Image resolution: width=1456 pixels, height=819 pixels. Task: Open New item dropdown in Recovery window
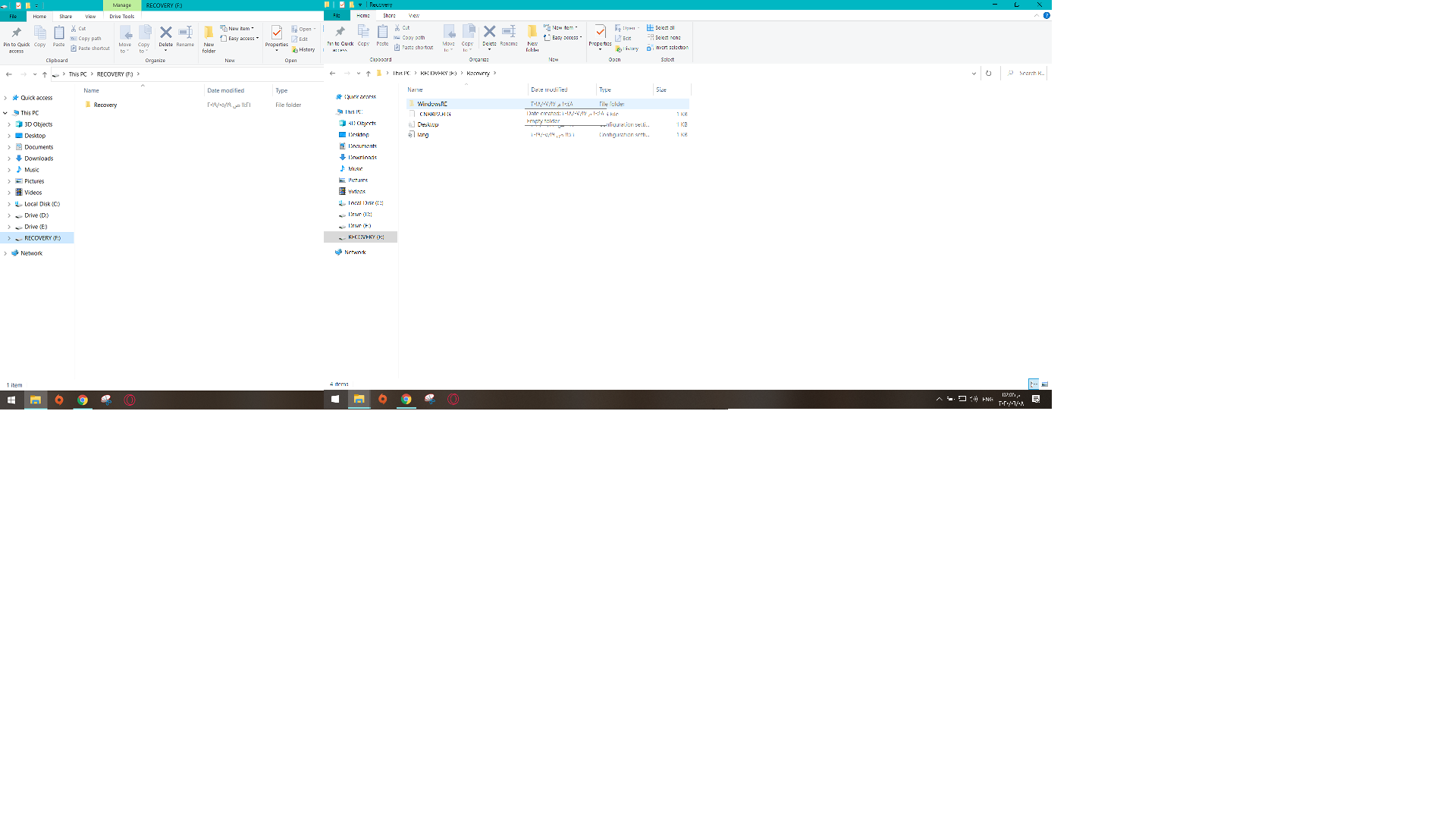coord(561,27)
